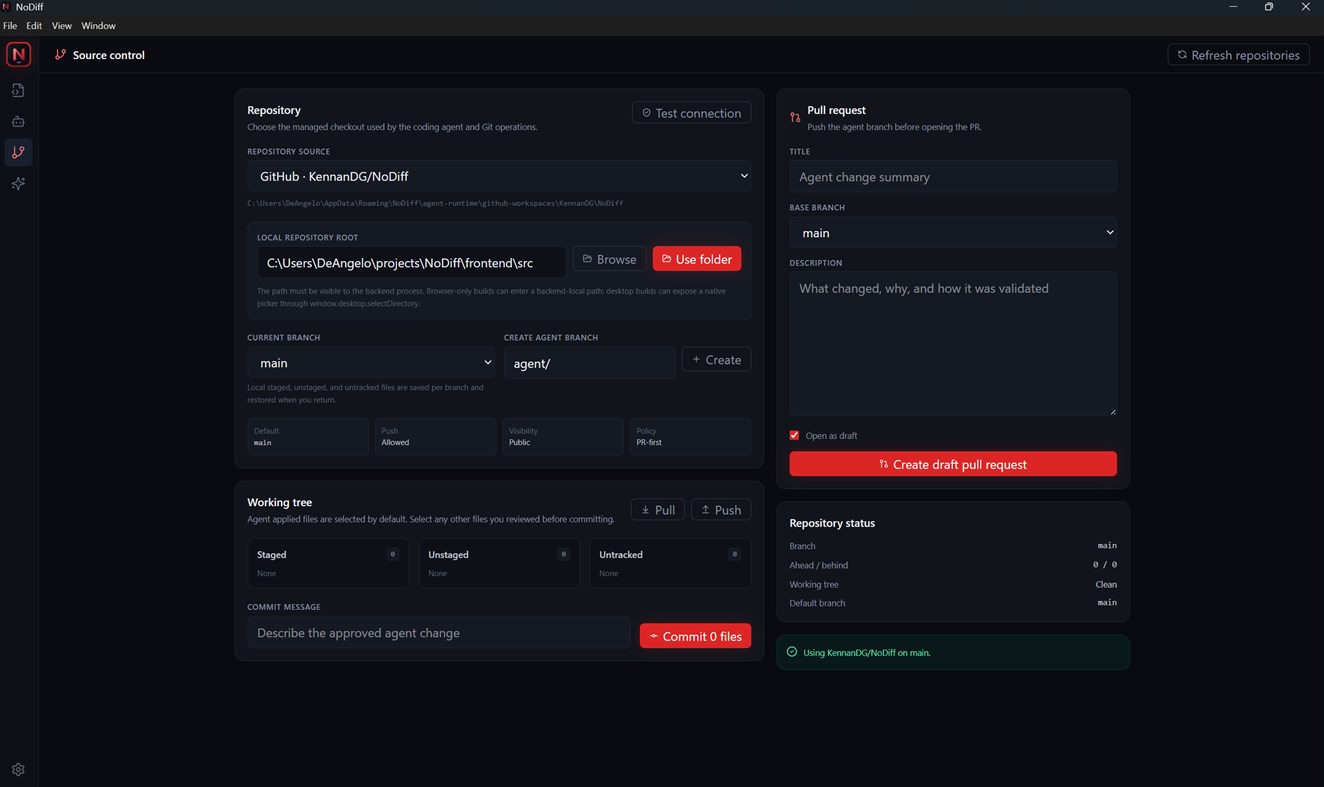Expand the Current branch dropdown

point(371,363)
